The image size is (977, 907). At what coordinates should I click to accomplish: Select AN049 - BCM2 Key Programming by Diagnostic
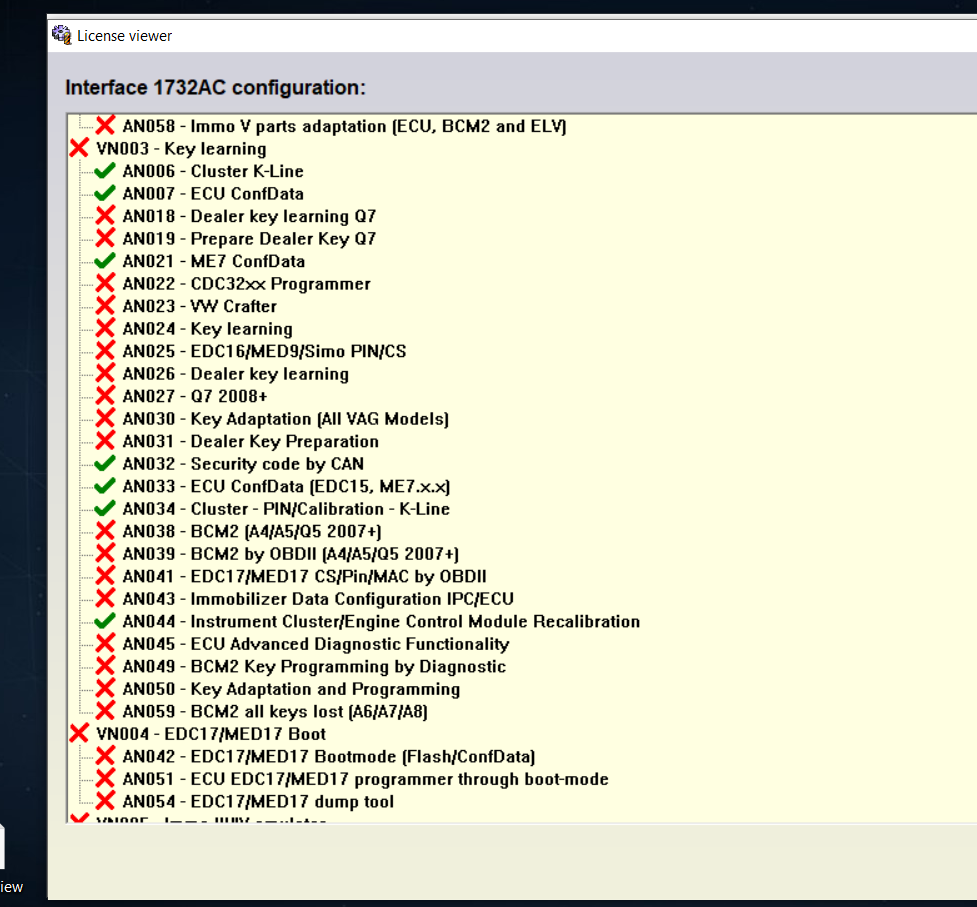[314, 667]
